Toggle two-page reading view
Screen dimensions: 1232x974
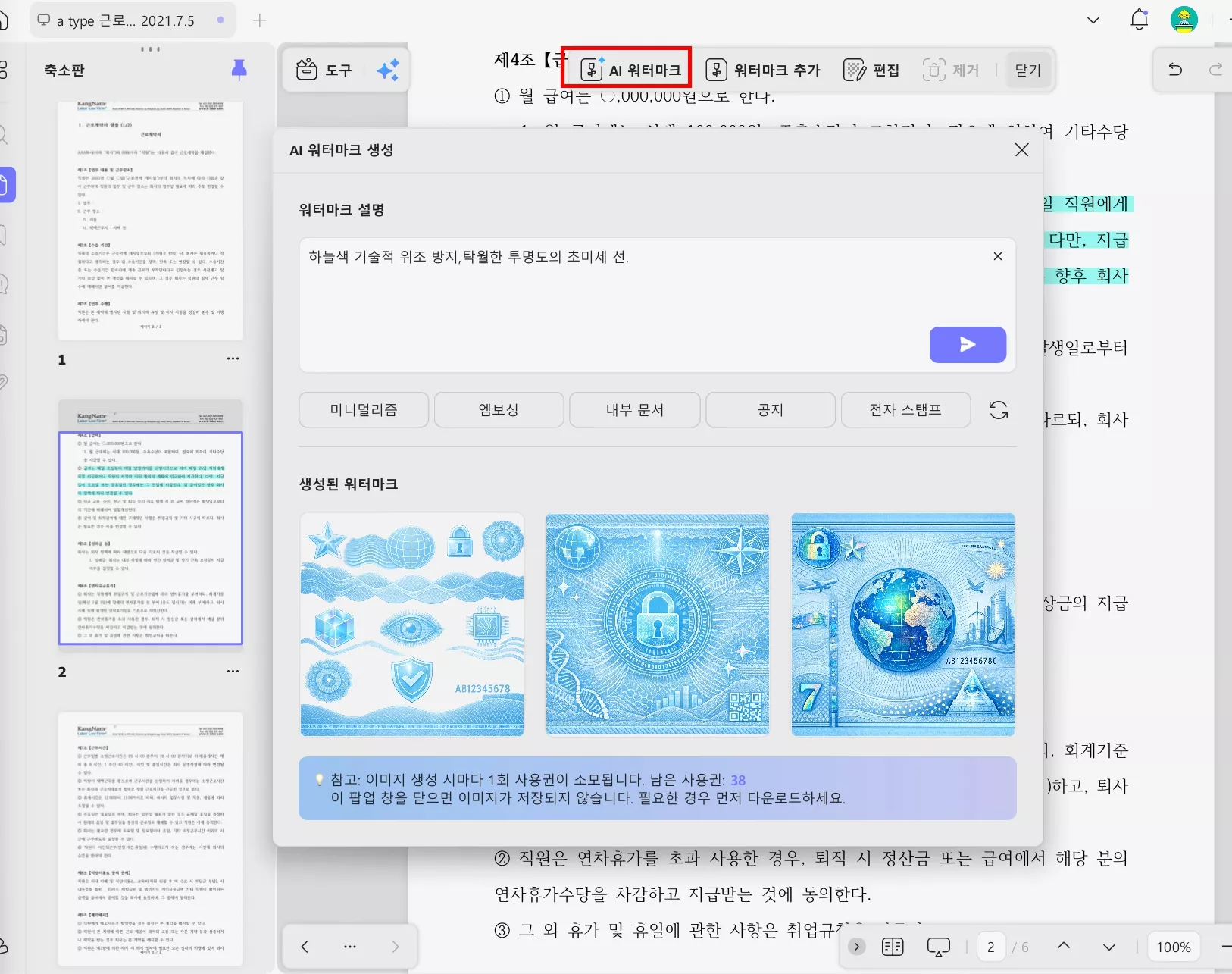pos(894,947)
